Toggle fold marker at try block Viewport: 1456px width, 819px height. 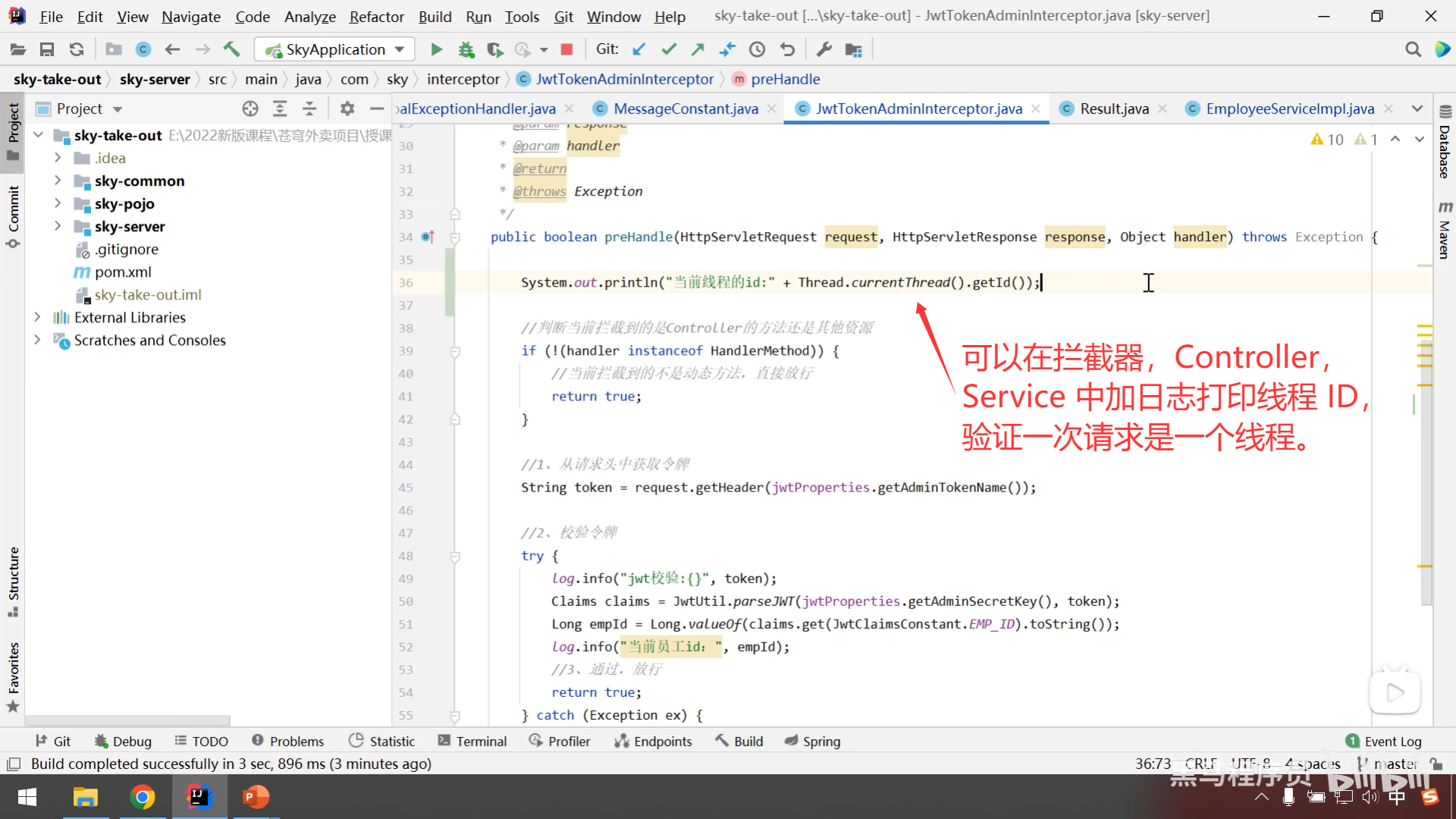point(455,557)
